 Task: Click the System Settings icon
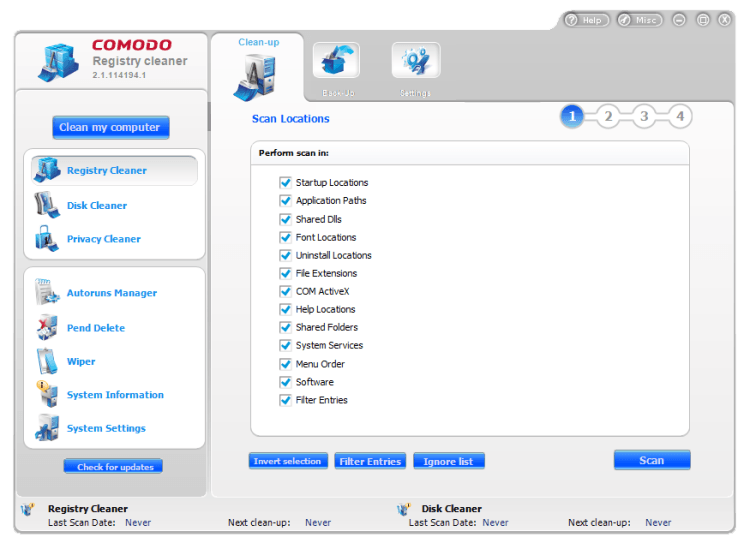pyautogui.click(x=47, y=428)
